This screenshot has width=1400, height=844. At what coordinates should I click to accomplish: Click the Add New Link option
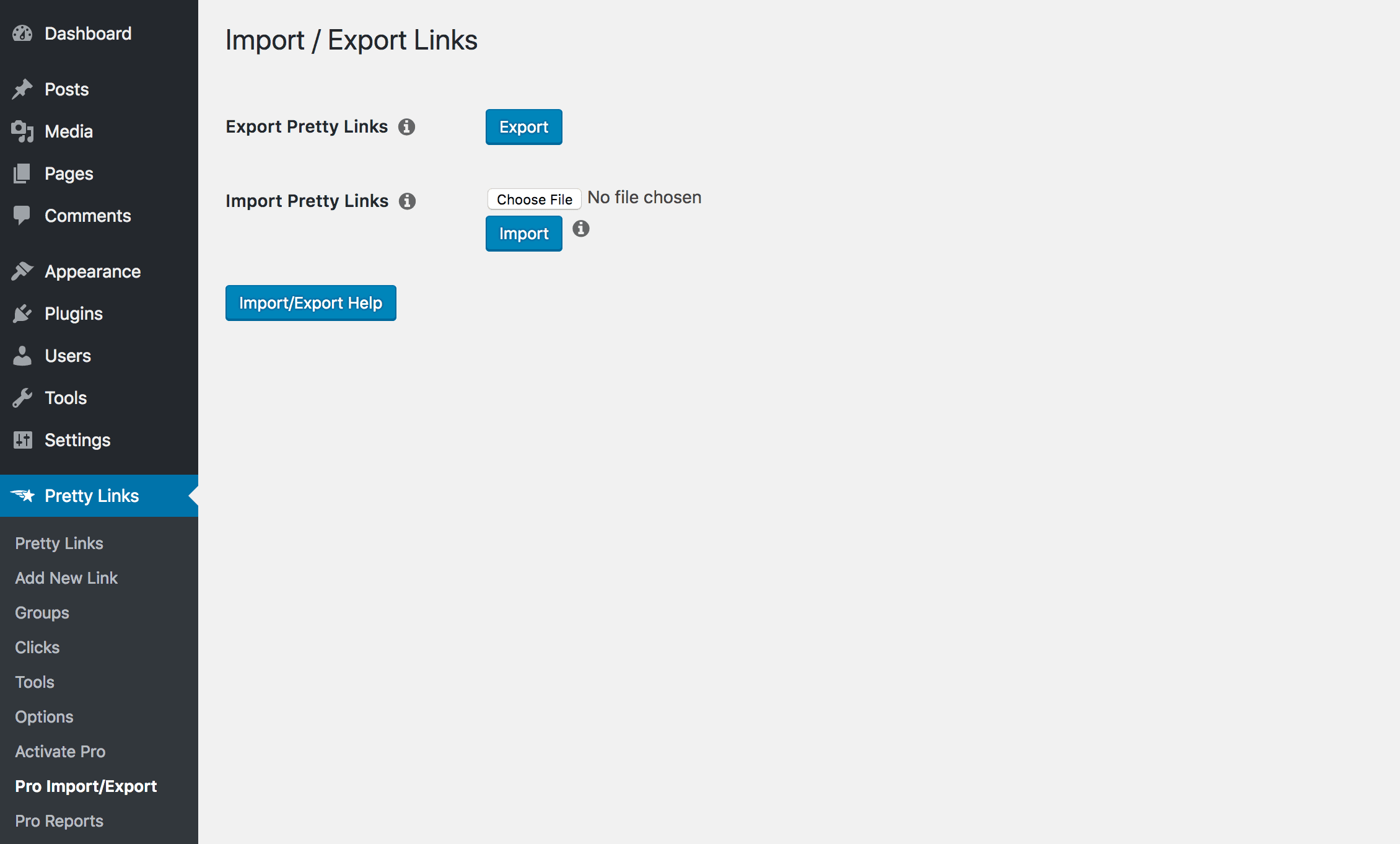point(65,577)
